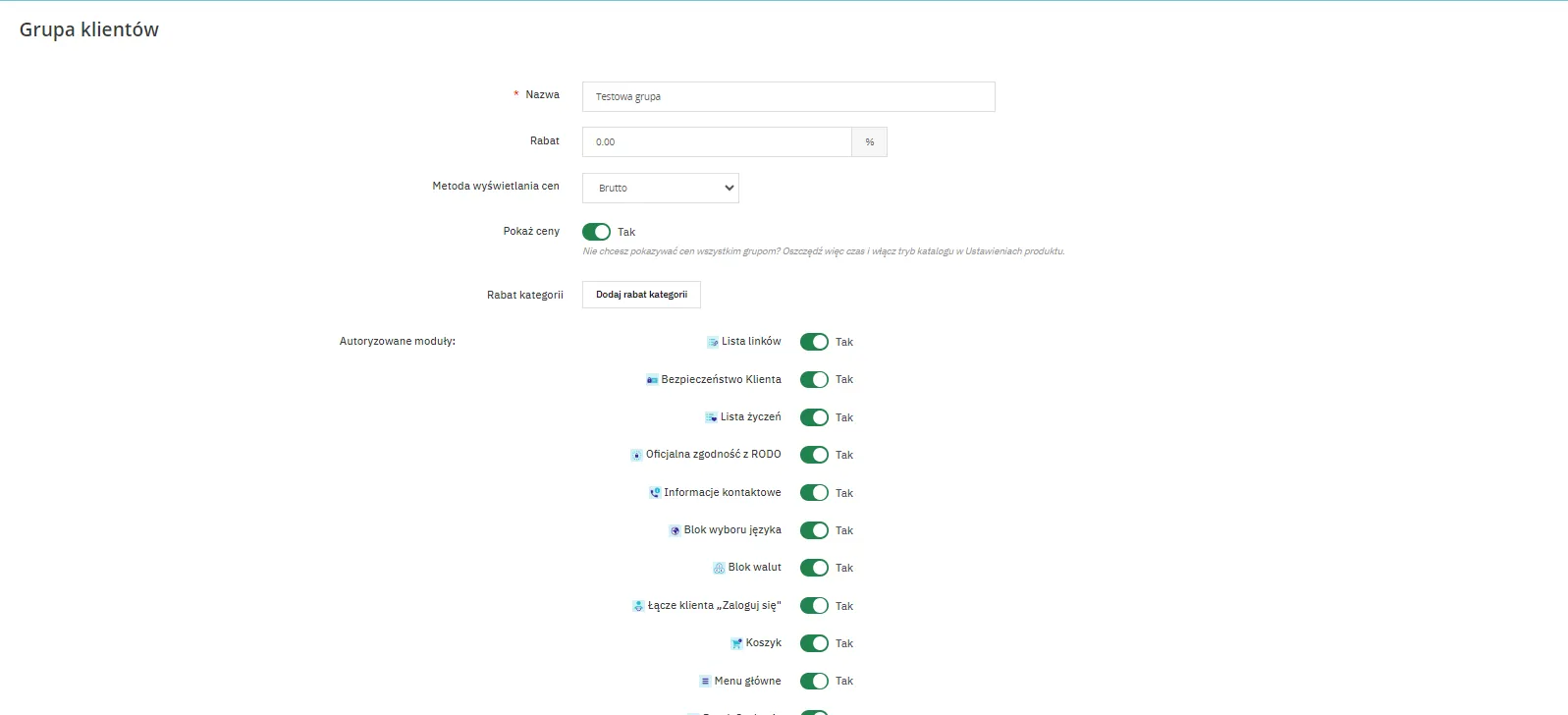Disable the Informacje kontaktowe toggle
Image resolution: width=1568 pixels, height=715 pixels.
click(x=814, y=493)
